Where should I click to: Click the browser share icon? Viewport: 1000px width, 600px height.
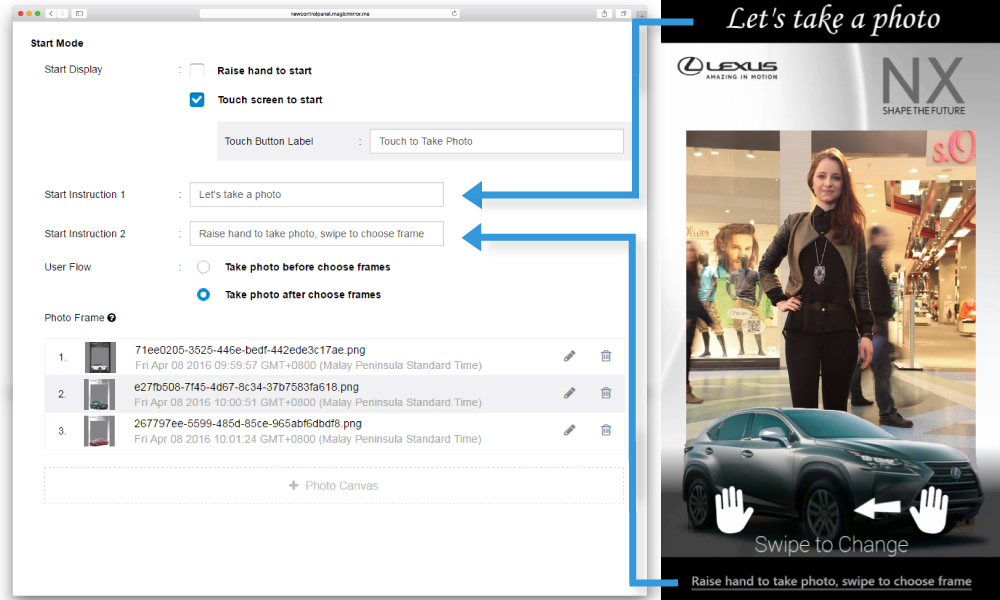coord(604,14)
